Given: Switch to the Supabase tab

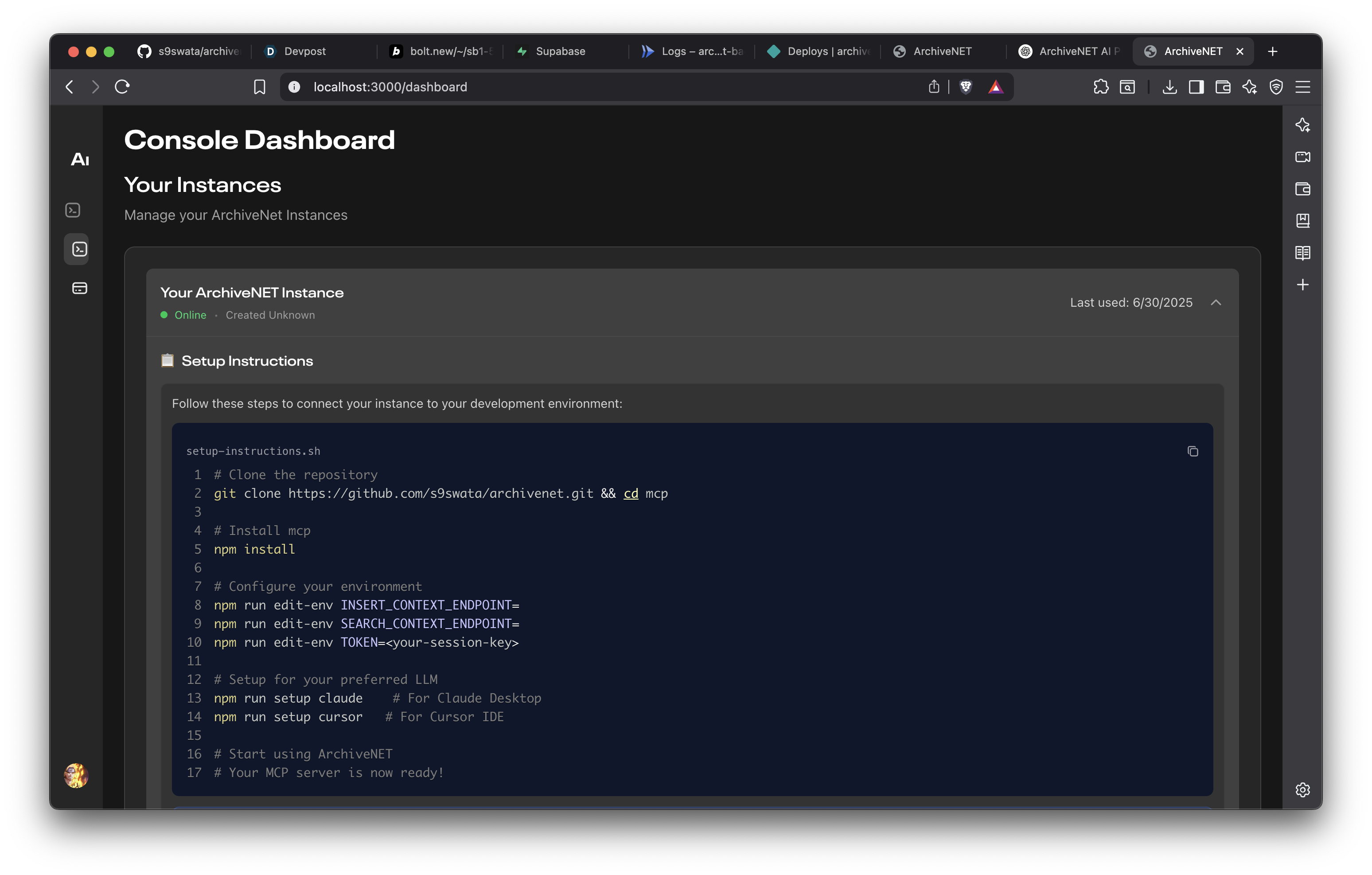Looking at the screenshot, I should click(x=560, y=51).
